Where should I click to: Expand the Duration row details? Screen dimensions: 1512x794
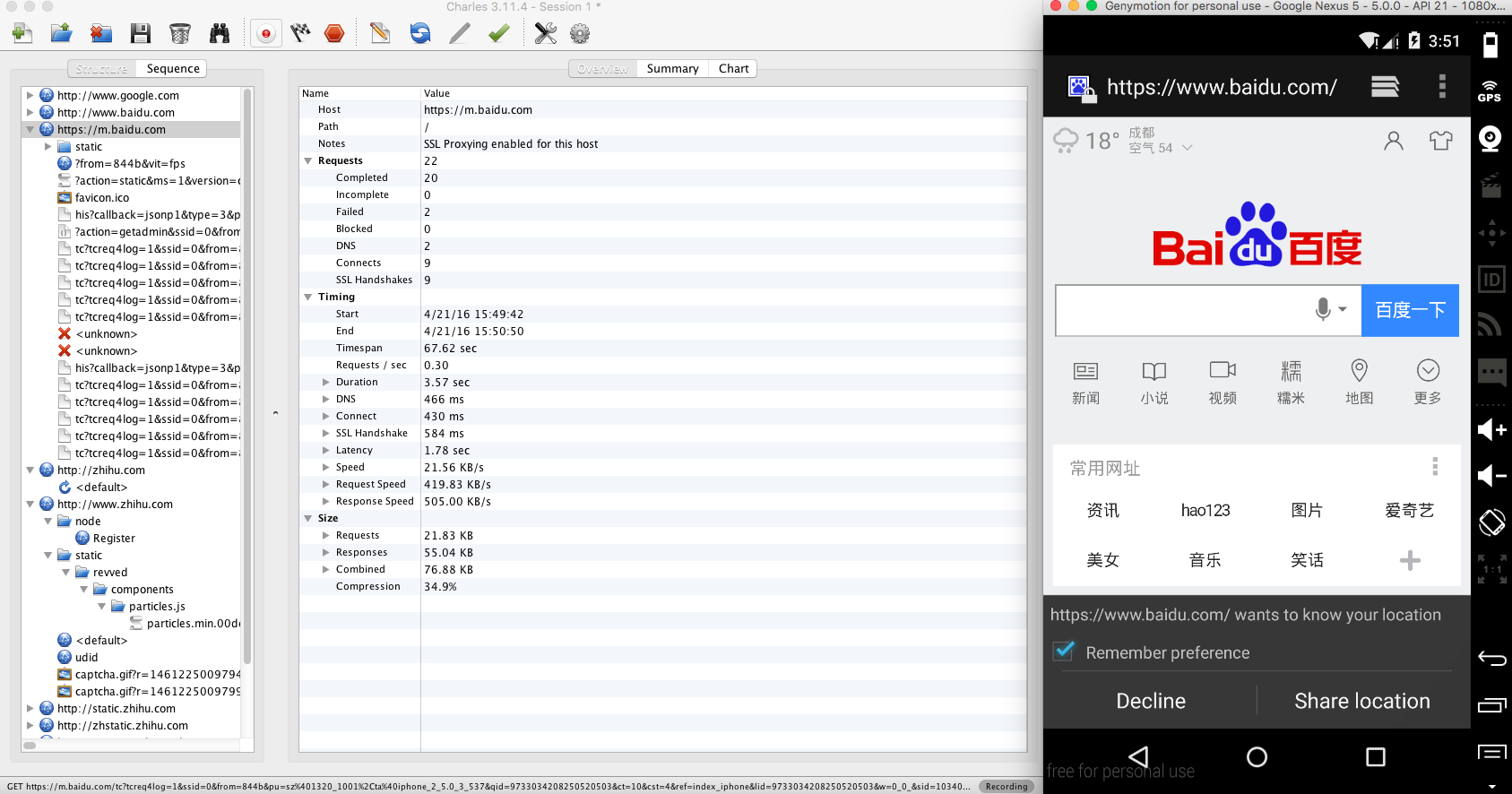[x=326, y=383]
